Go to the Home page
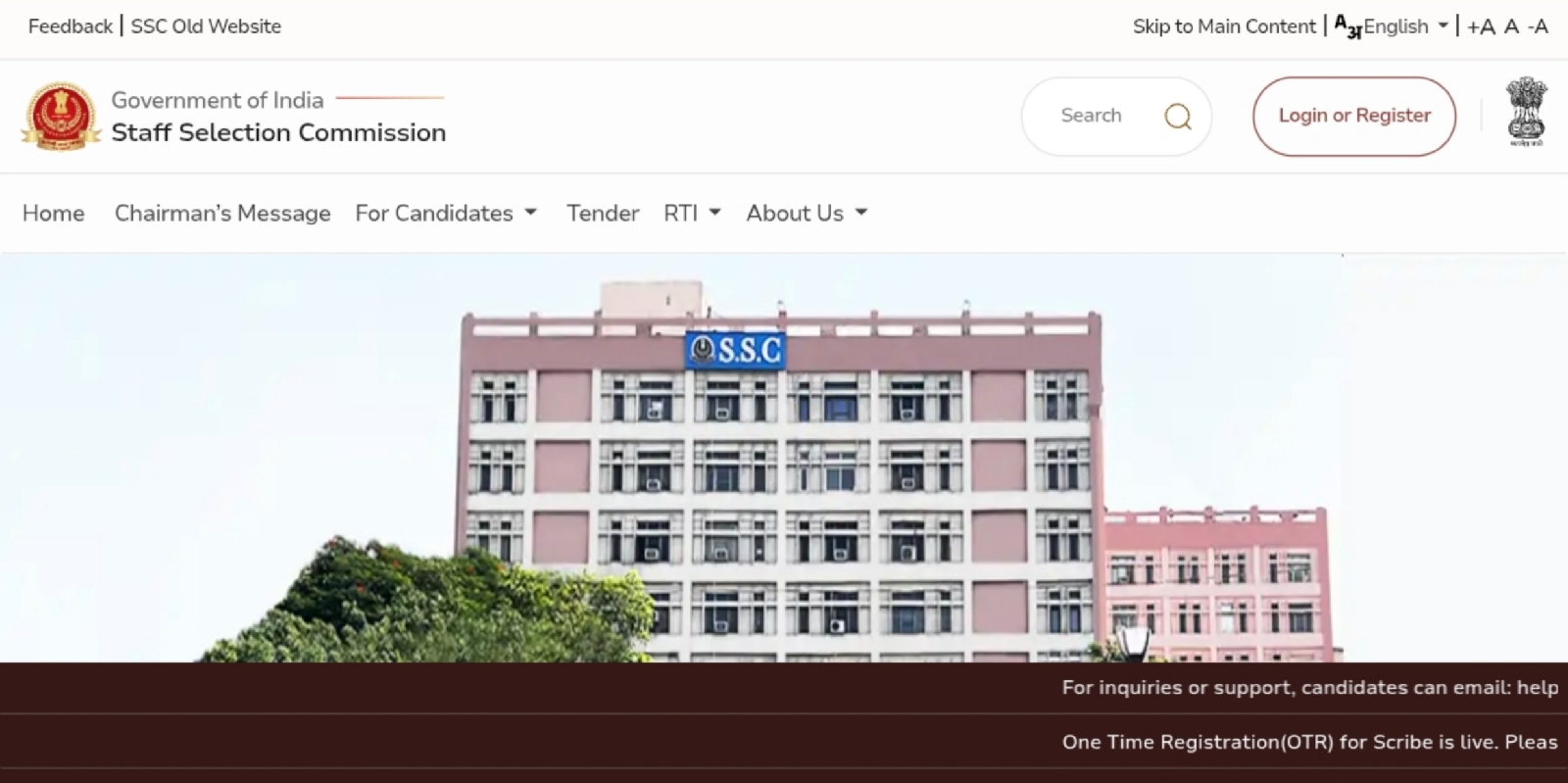 54,213
